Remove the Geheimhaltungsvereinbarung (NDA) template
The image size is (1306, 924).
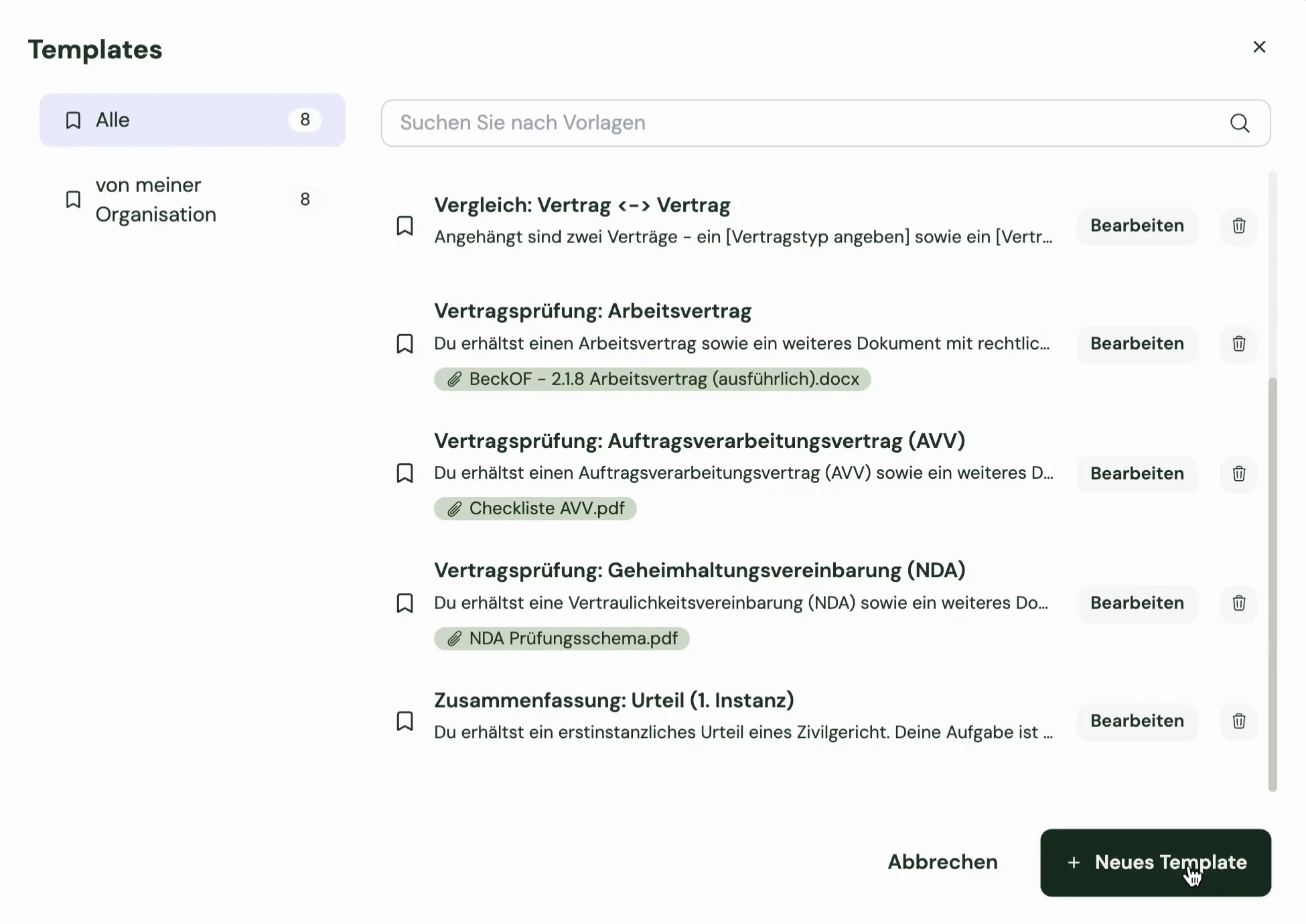(1238, 603)
